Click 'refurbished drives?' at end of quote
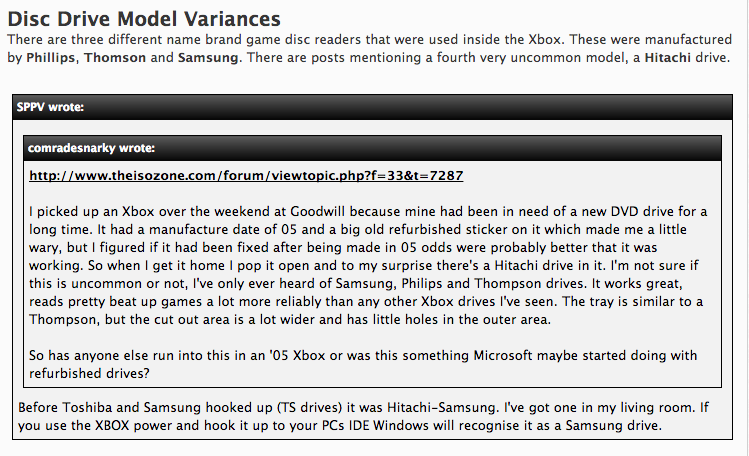This screenshot has width=749, height=456. (x=89, y=373)
